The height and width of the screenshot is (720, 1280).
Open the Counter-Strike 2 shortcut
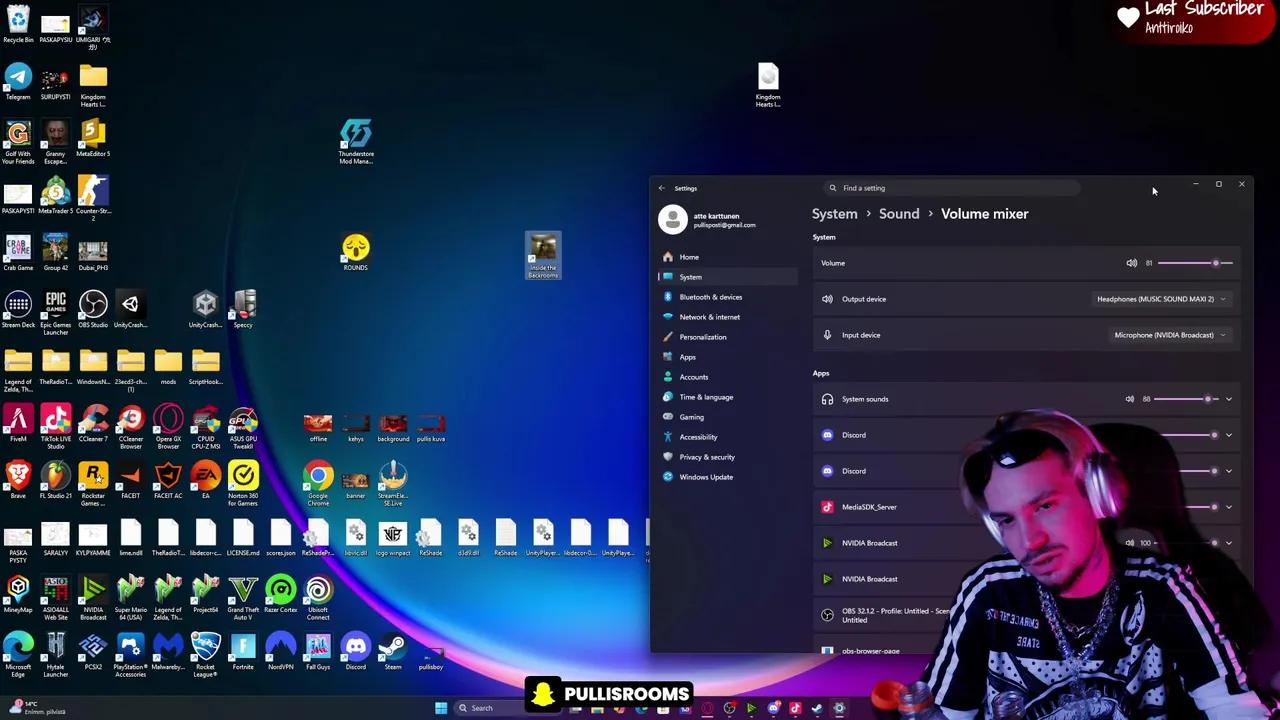coord(93,198)
